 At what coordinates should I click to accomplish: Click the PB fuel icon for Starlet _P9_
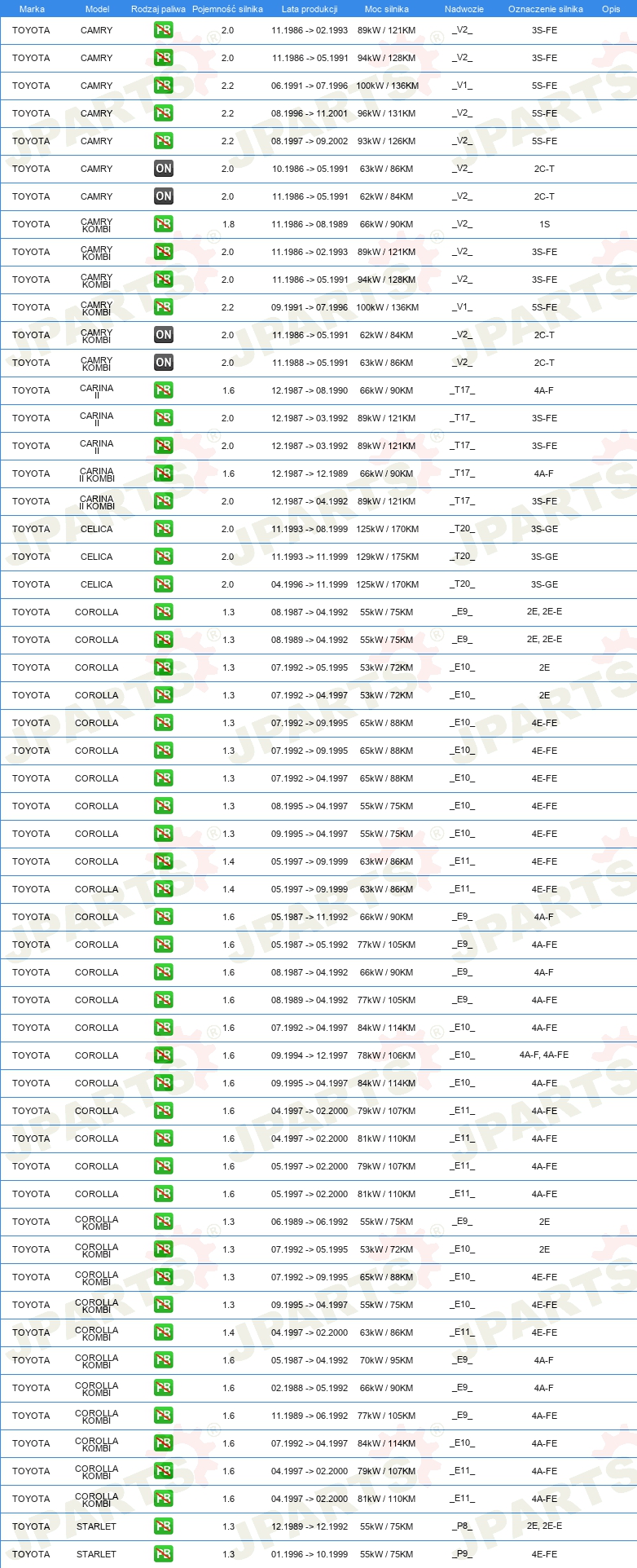(164, 1554)
